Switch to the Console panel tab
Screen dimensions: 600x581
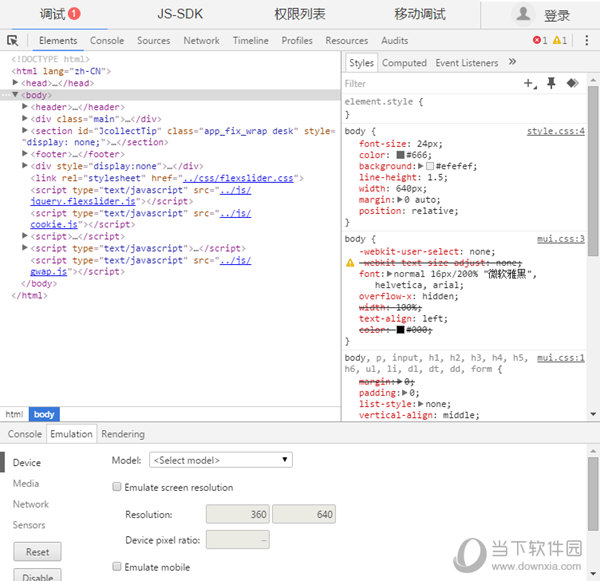pyautogui.click(x=107, y=41)
